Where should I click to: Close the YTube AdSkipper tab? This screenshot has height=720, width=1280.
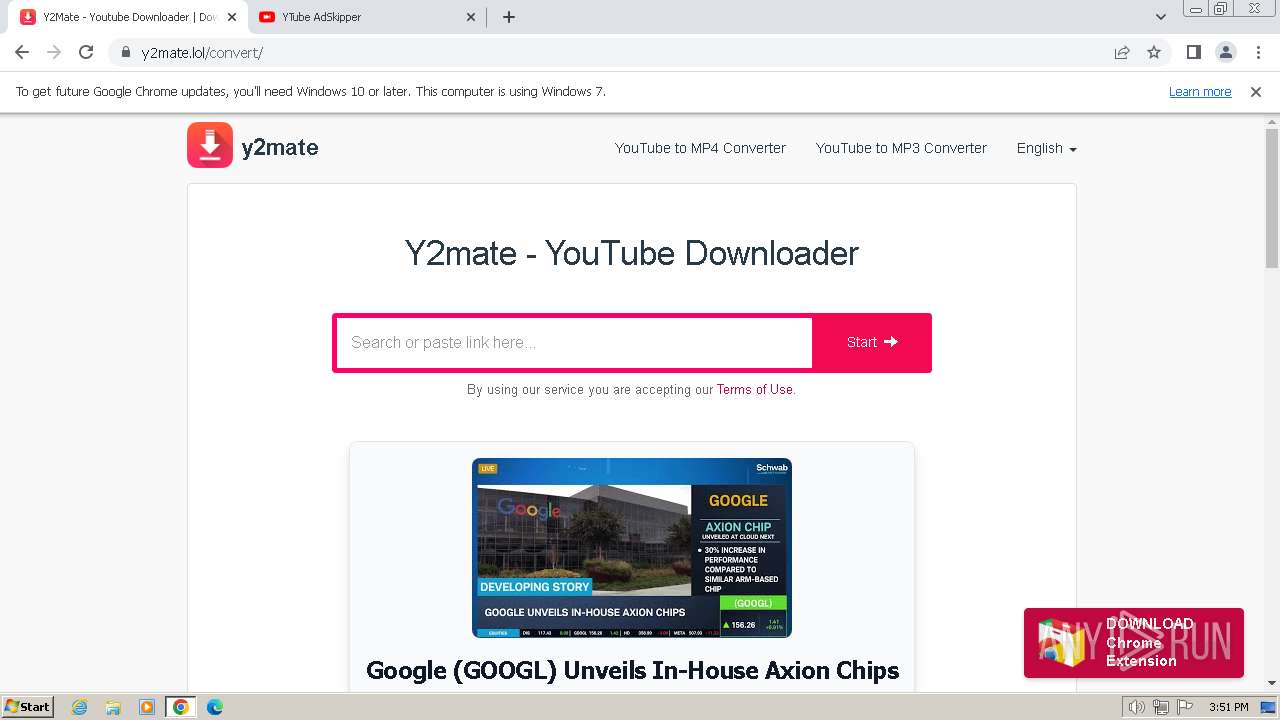471,17
